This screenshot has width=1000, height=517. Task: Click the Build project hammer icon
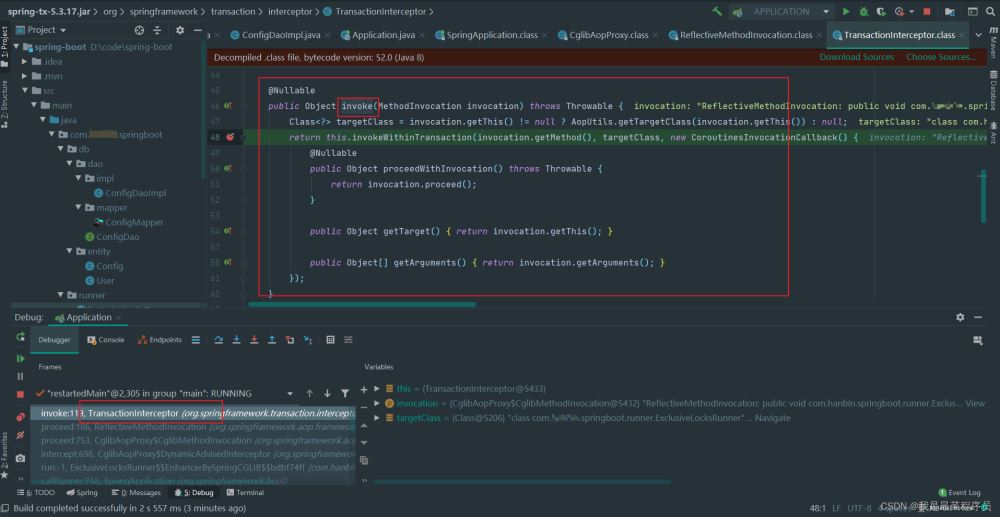click(717, 12)
